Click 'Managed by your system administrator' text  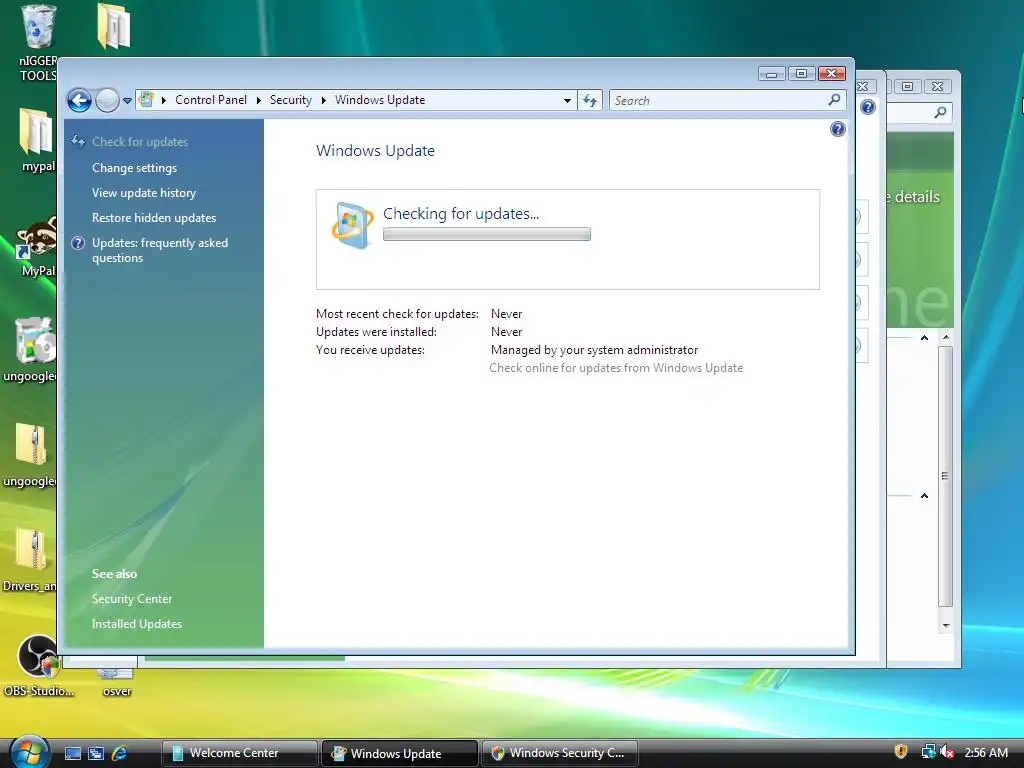pyautogui.click(x=594, y=350)
